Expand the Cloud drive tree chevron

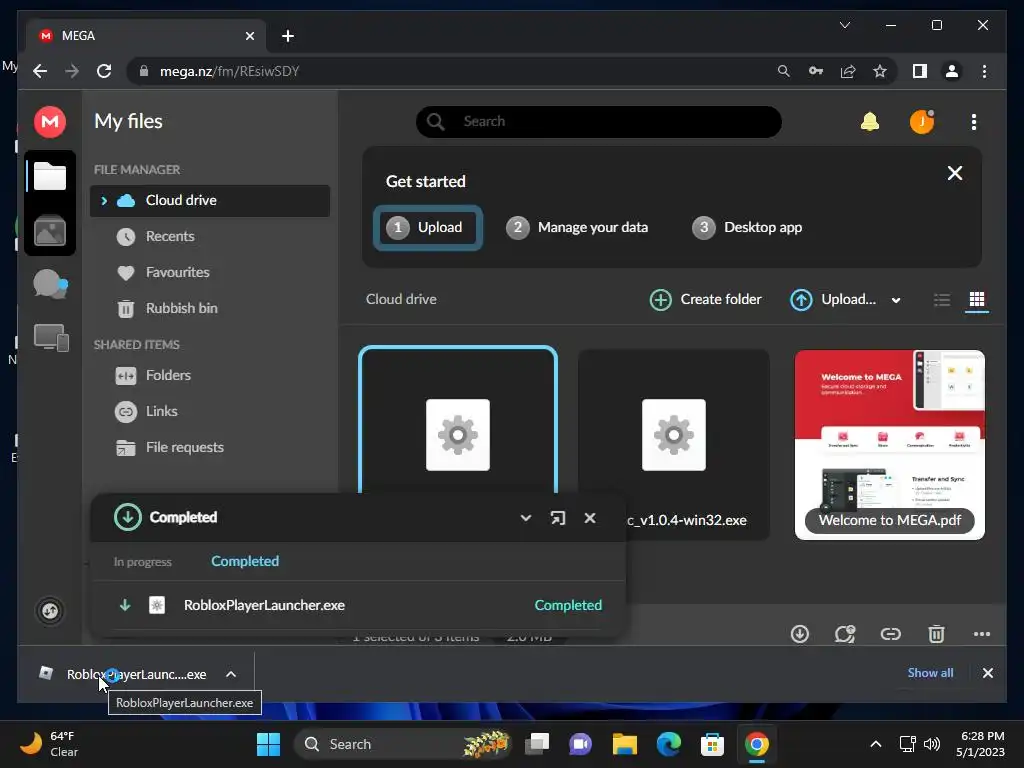[104, 200]
